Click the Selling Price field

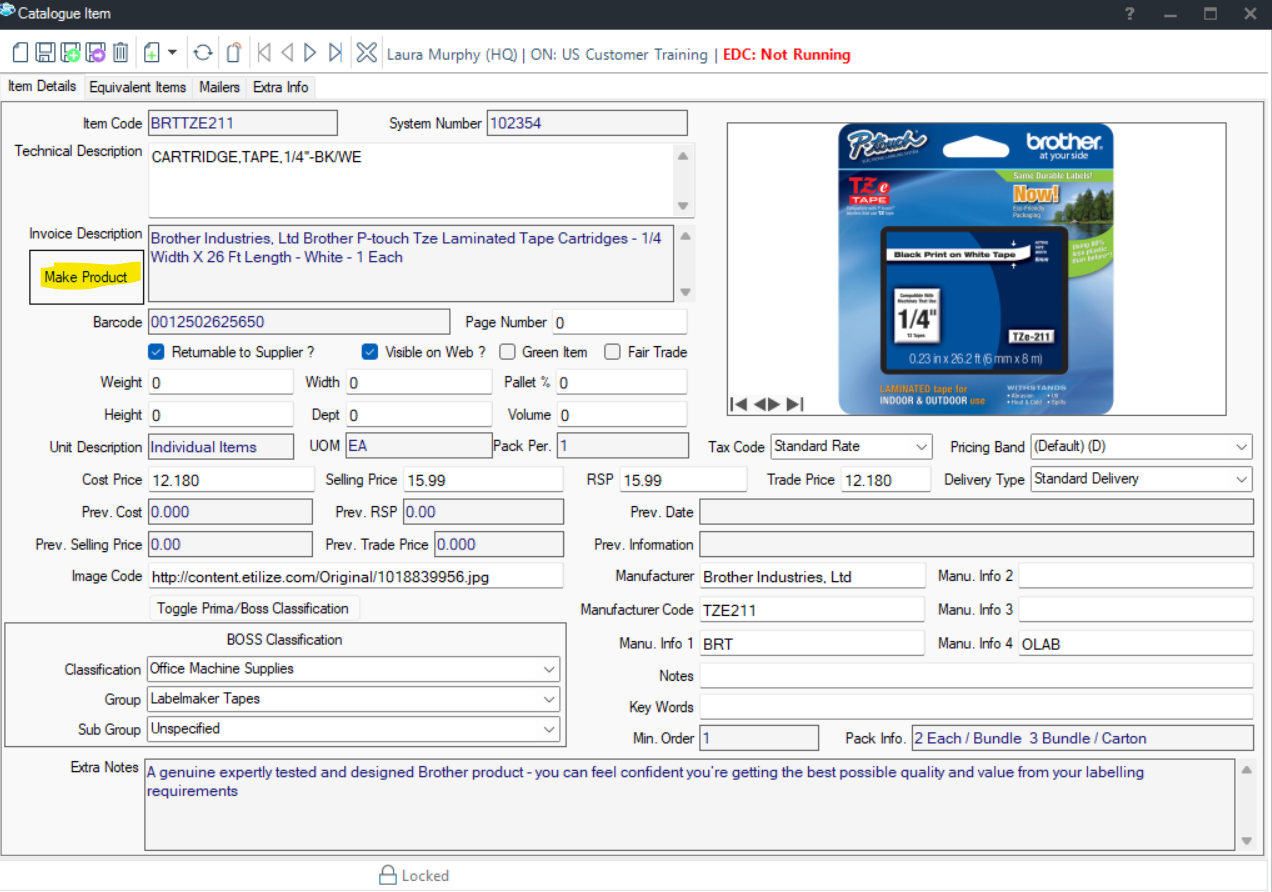[483, 480]
